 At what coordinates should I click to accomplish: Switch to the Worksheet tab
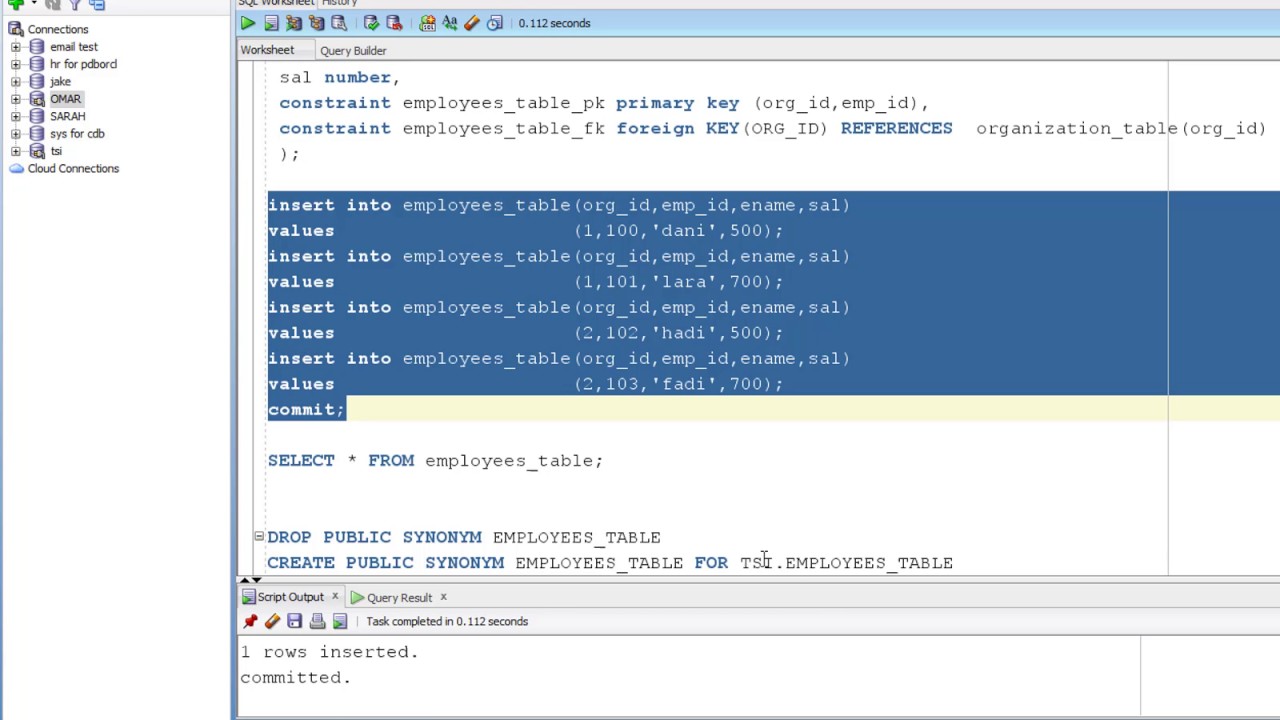267,50
